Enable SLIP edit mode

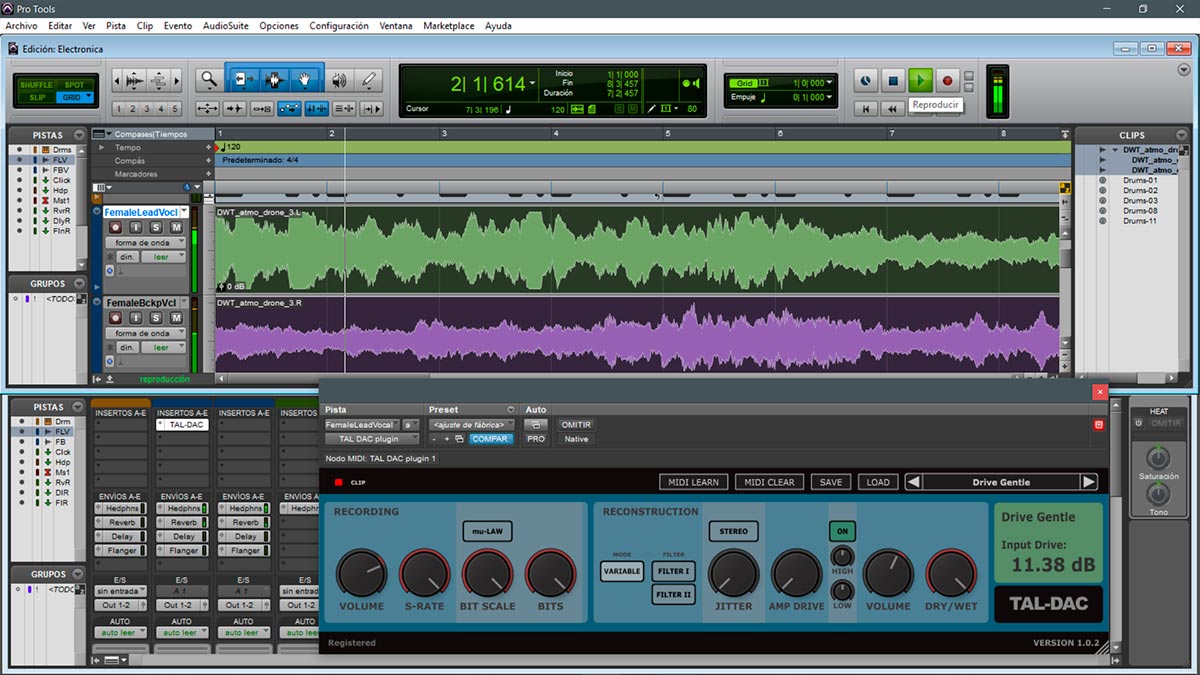tap(36, 97)
